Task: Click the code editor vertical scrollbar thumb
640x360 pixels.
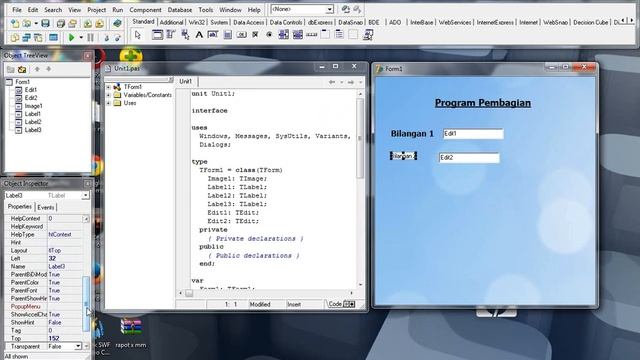Action: (360, 138)
